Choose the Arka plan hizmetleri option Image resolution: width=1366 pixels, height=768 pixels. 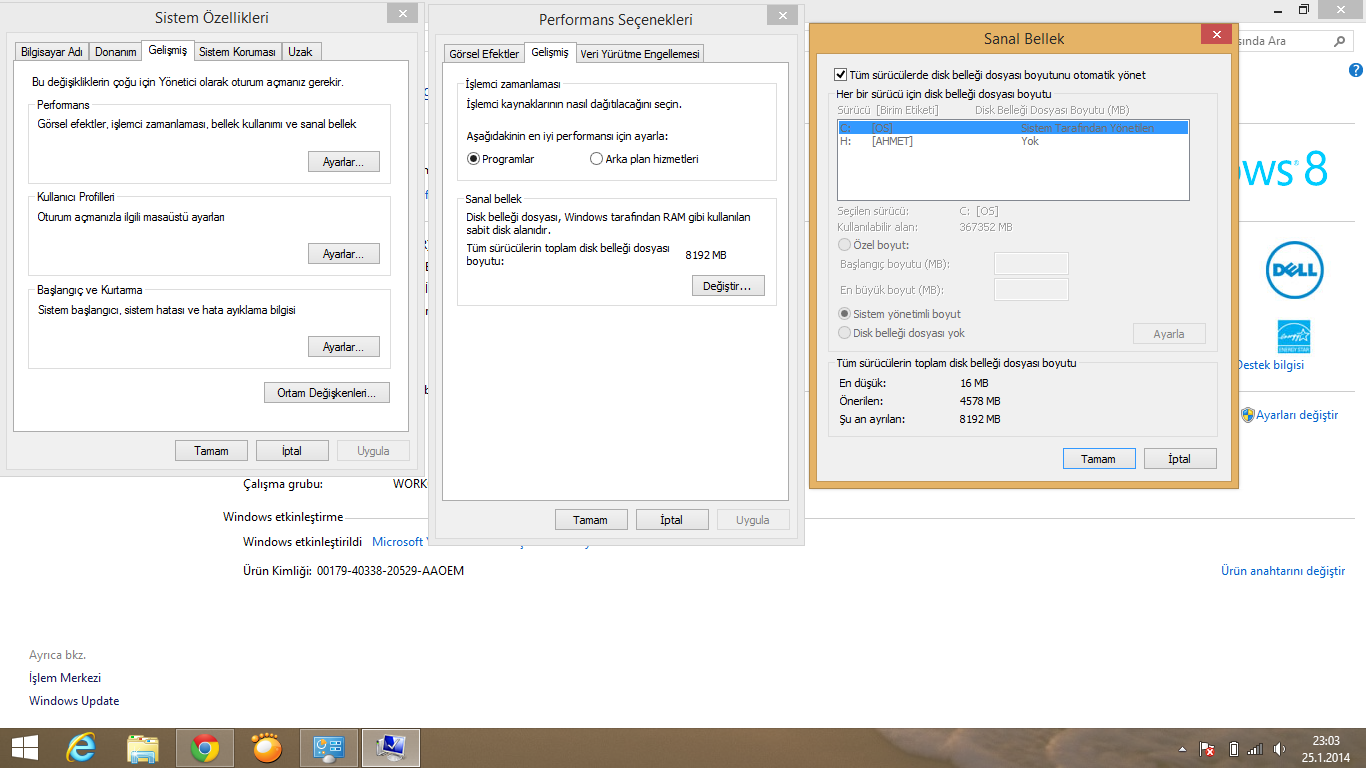[x=597, y=159]
